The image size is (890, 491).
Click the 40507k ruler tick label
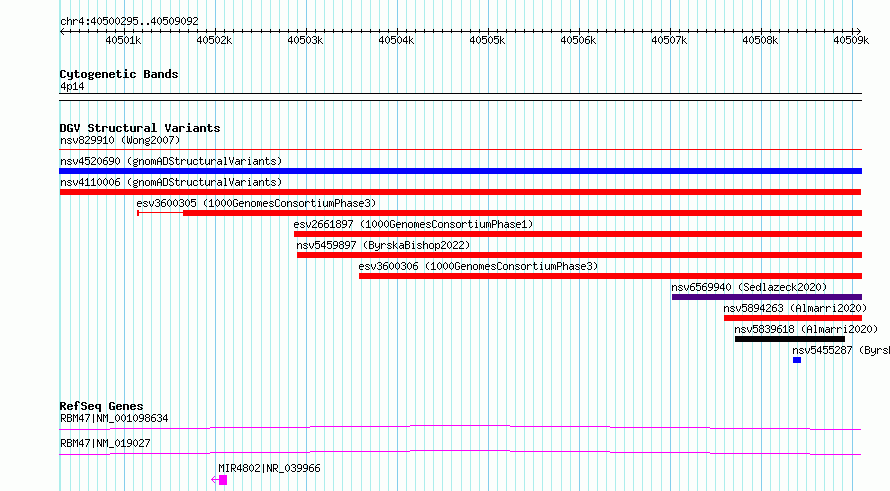(669, 40)
